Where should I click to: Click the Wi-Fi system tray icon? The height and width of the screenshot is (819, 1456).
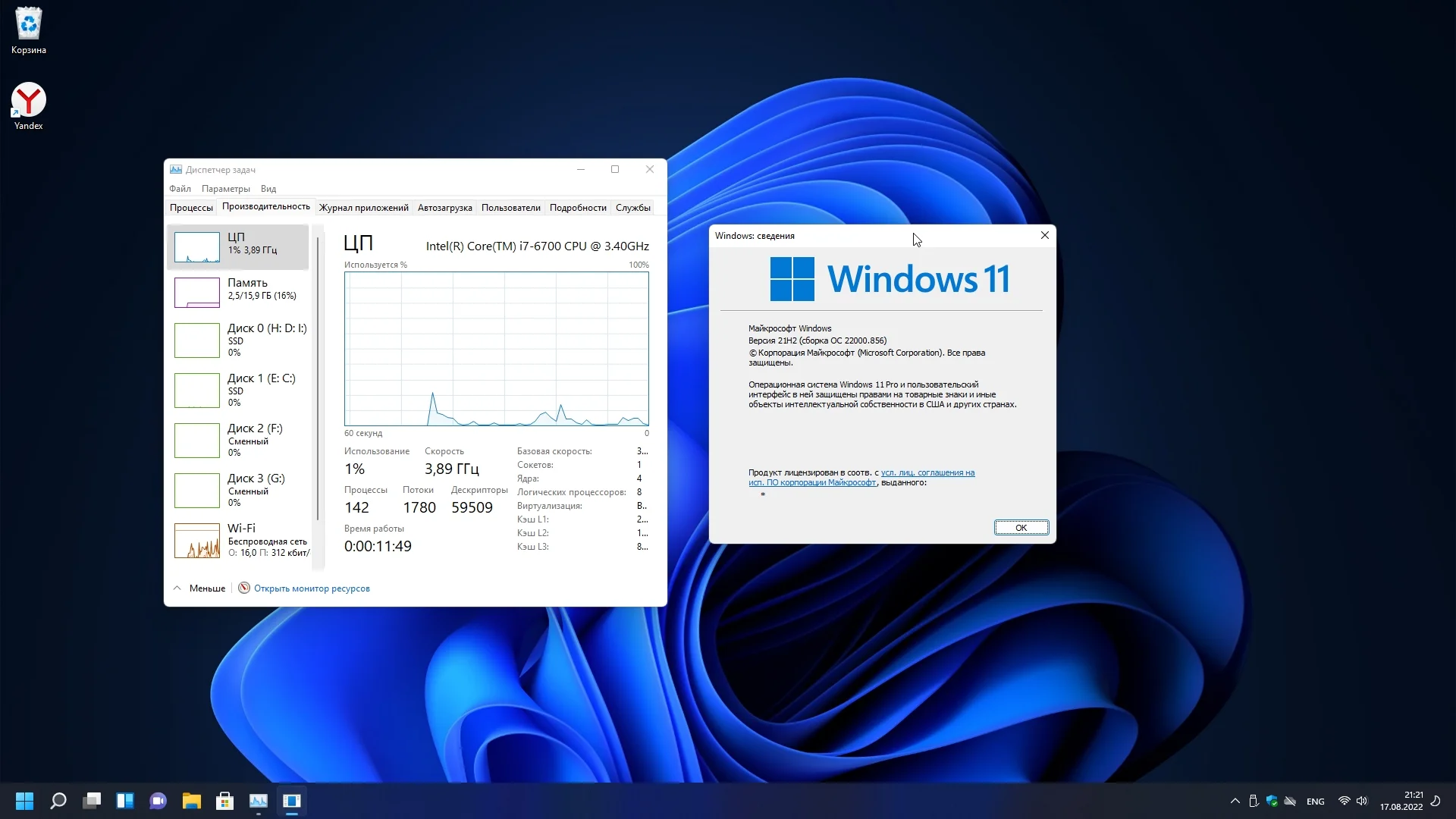coord(1344,801)
